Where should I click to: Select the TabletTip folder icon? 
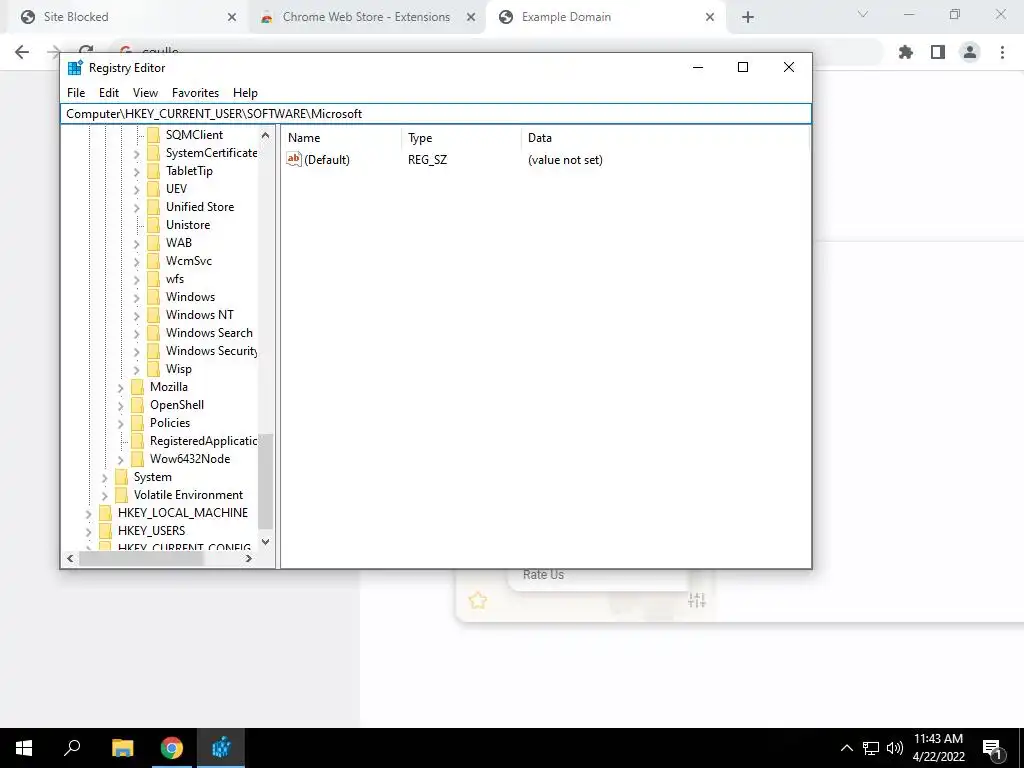(x=153, y=170)
